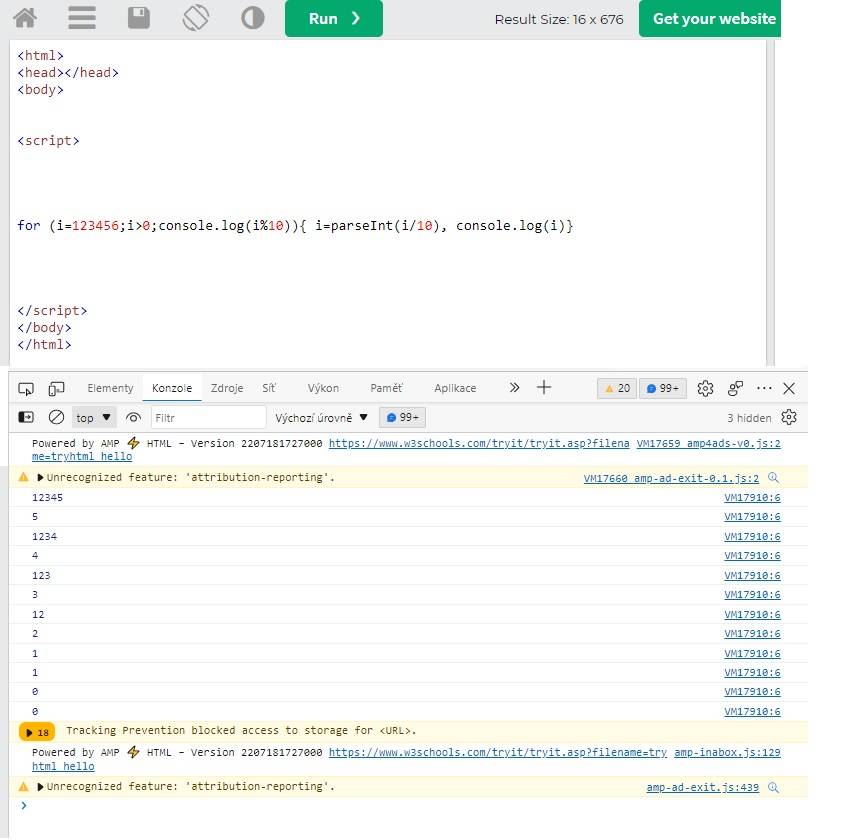
Task: Rotate the editor orientation icon
Action: tap(196, 18)
